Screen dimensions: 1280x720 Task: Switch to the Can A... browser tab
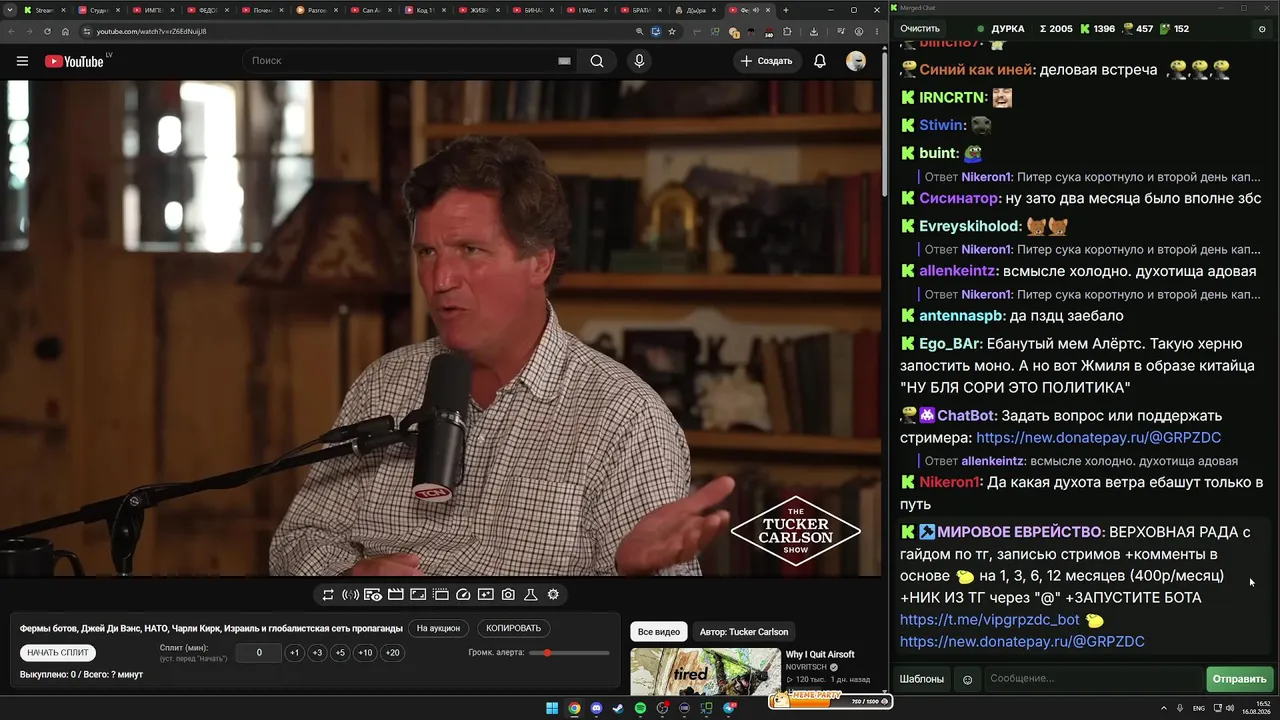pyautogui.click(x=372, y=10)
